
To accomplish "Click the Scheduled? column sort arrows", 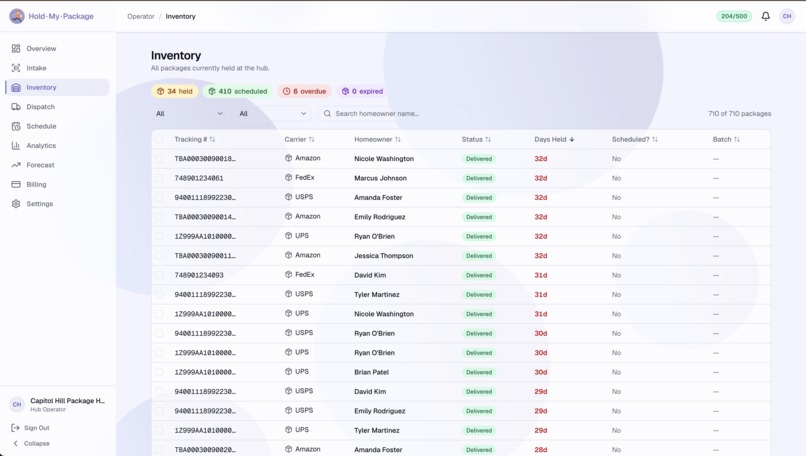I will (655, 139).
